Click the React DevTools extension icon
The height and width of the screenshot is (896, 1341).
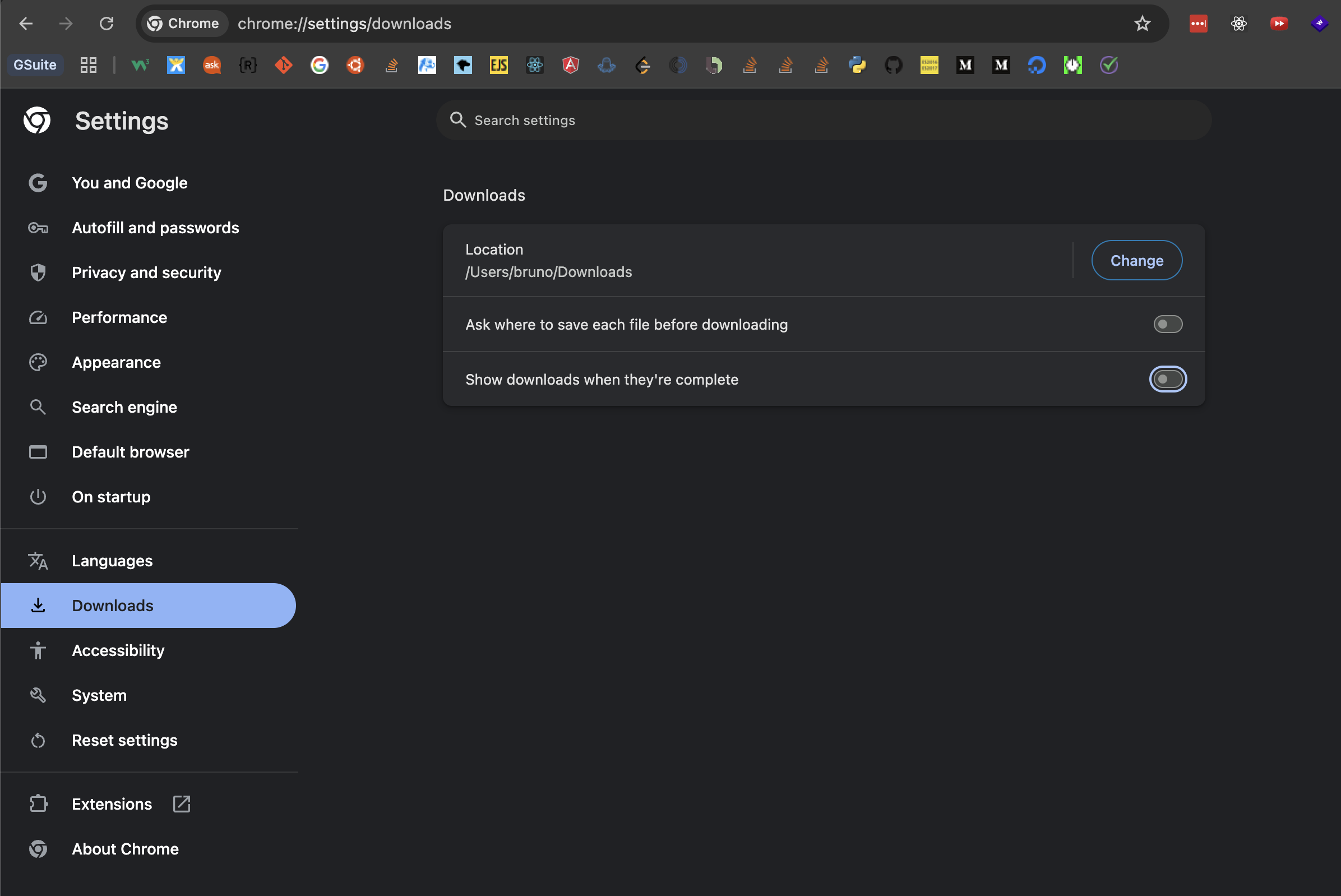coord(1238,24)
